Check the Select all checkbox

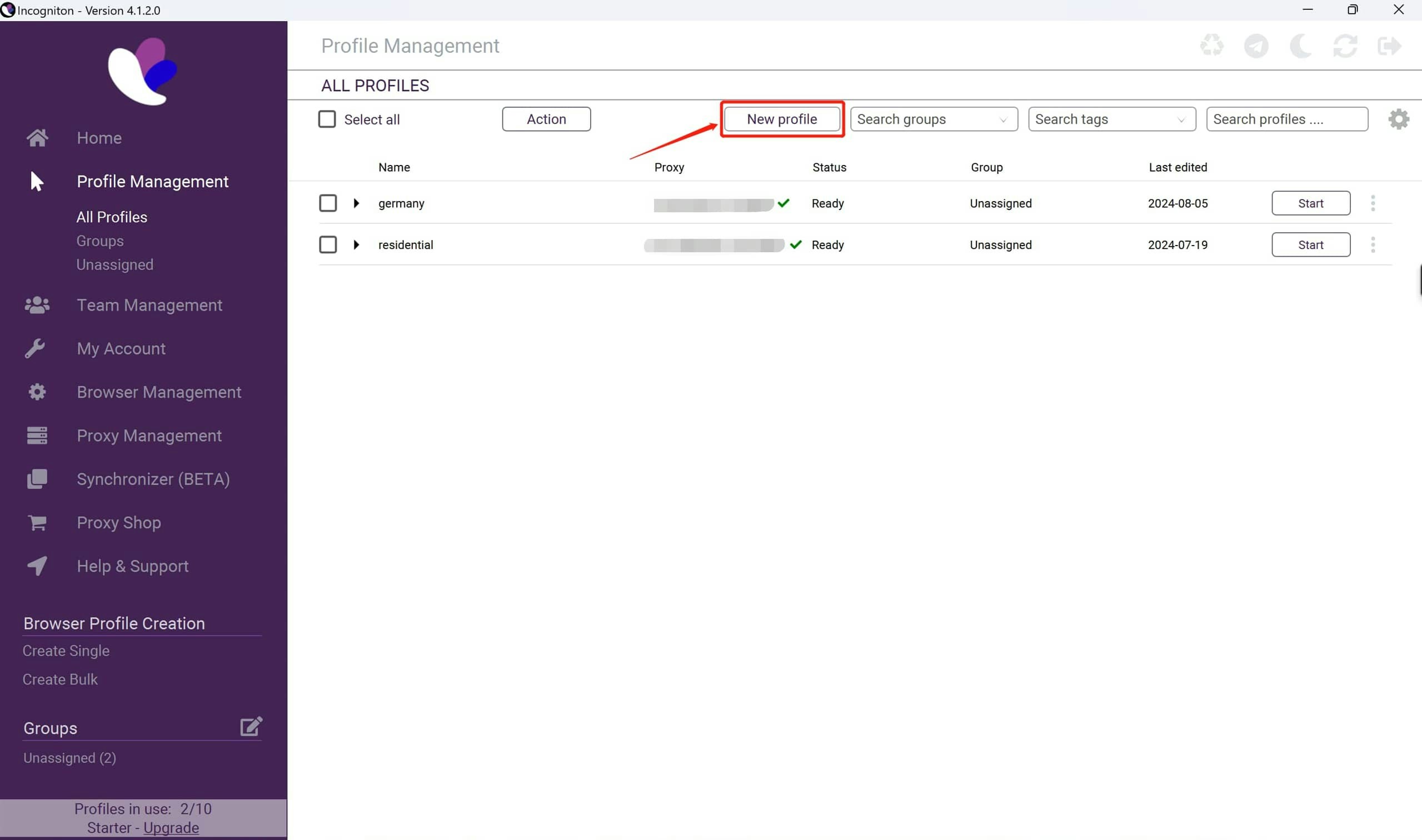[327, 119]
